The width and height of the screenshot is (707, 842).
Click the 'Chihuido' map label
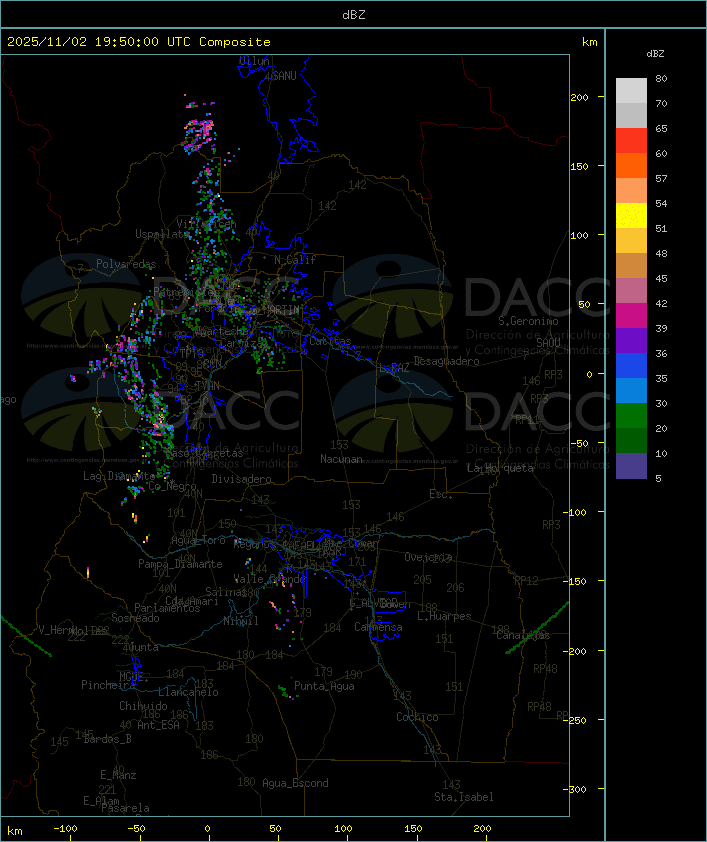click(143, 706)
